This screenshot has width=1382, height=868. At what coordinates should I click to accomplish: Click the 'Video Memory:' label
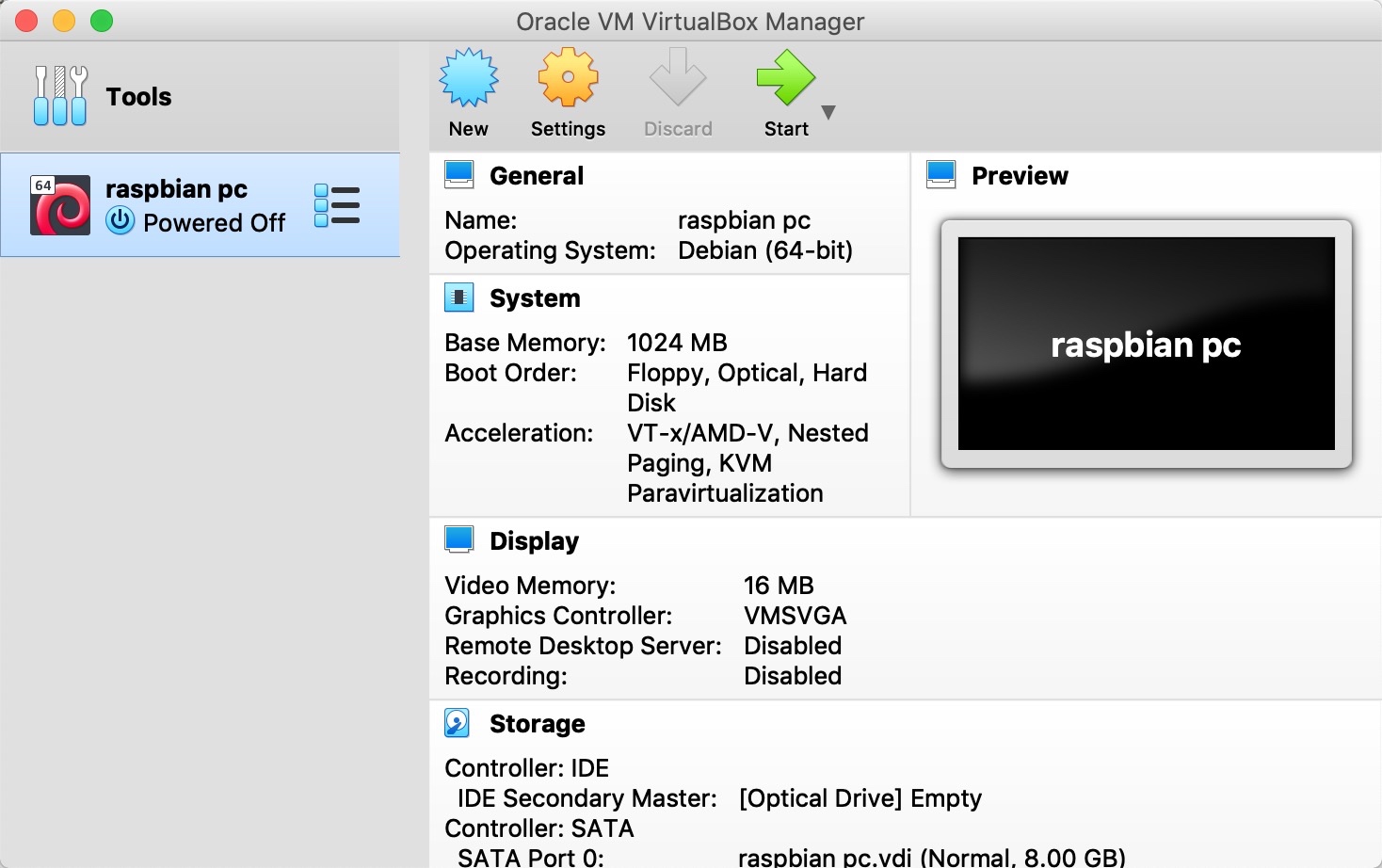(530, 586)
